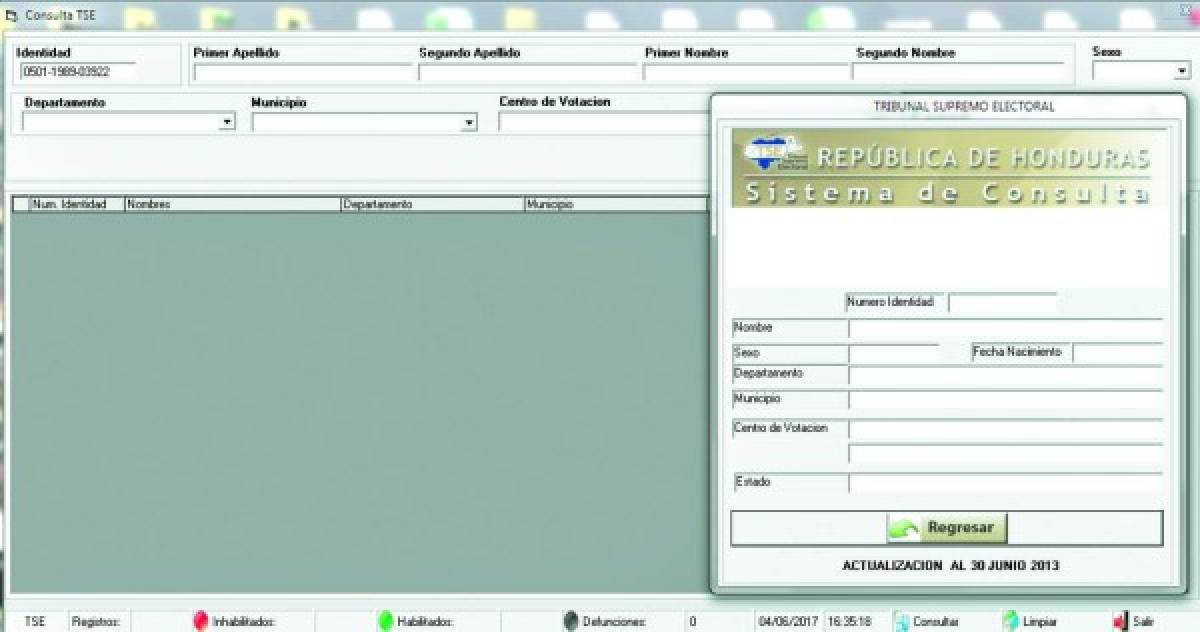This screenshot has height=632, width=1200.
Task: Click the Estado field in the dialog
Action: [x=1006, y=483]
